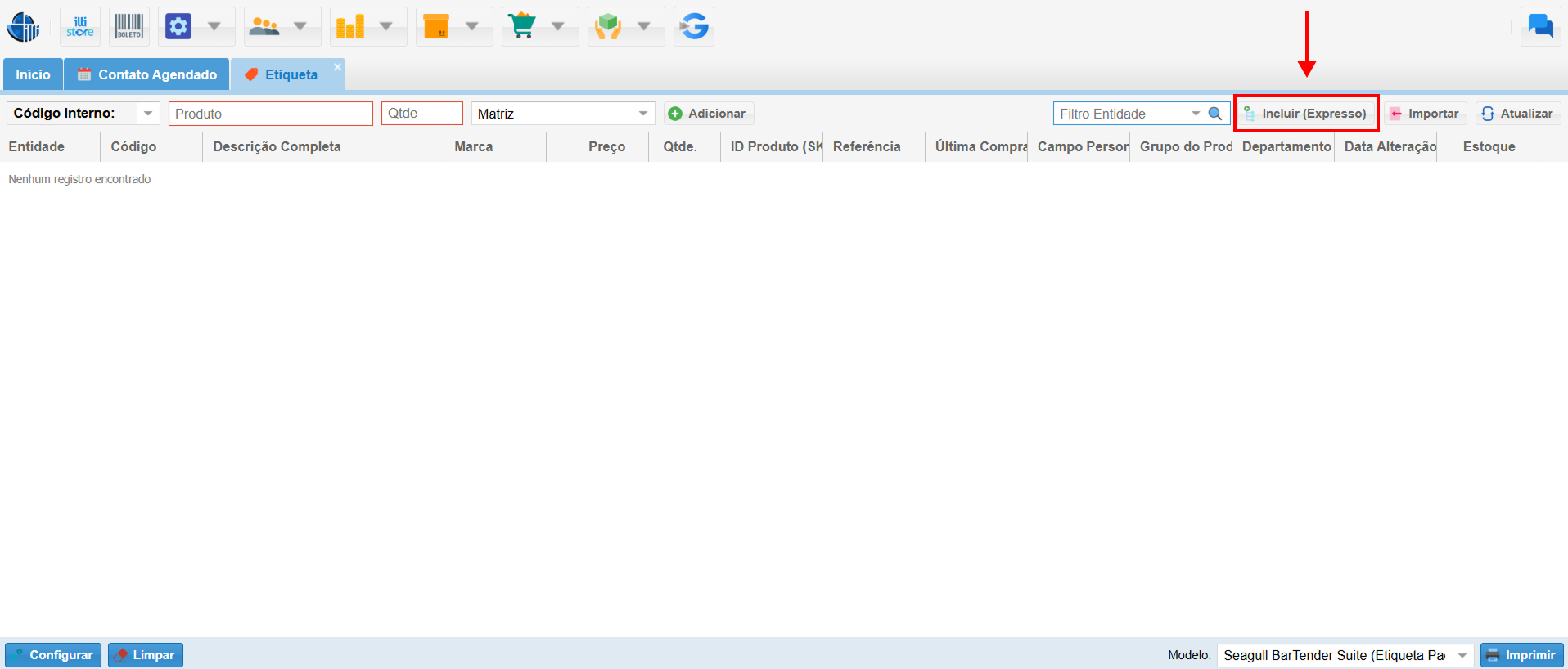Viewport: 1568px width, 669px height.
Task: Click the Filtro Entidade search magnifier
Action: click(1215, 114)
